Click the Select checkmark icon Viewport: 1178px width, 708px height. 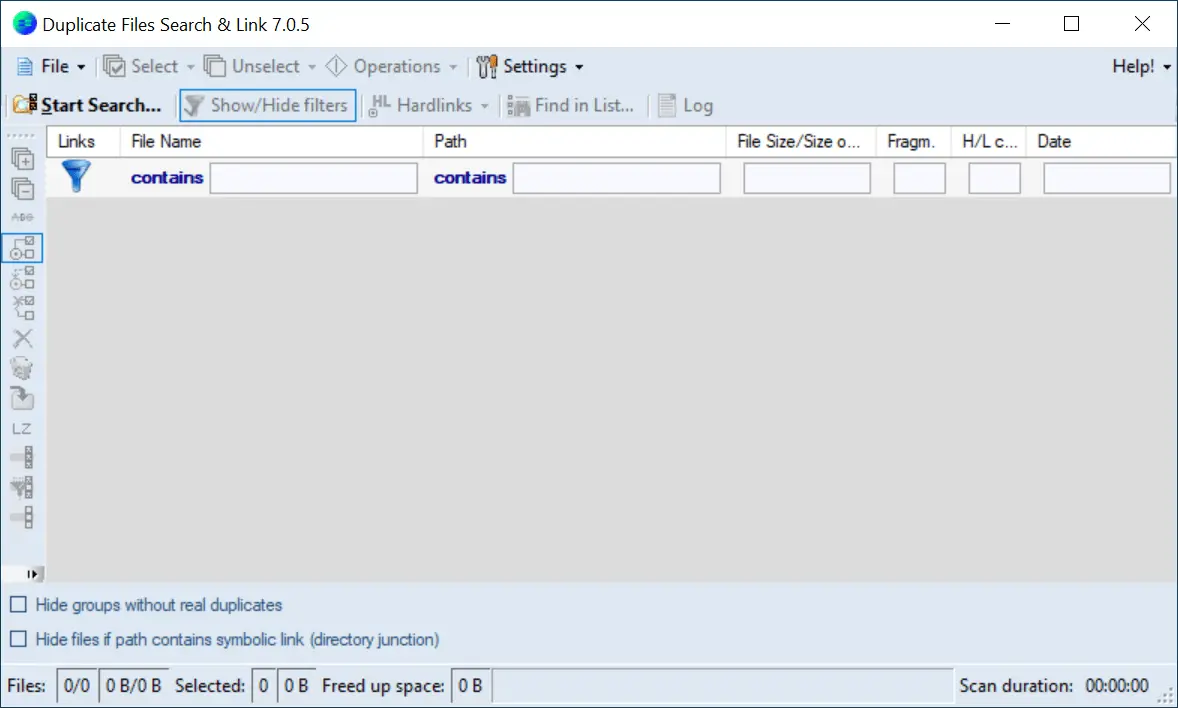click(x=114, y=66)
